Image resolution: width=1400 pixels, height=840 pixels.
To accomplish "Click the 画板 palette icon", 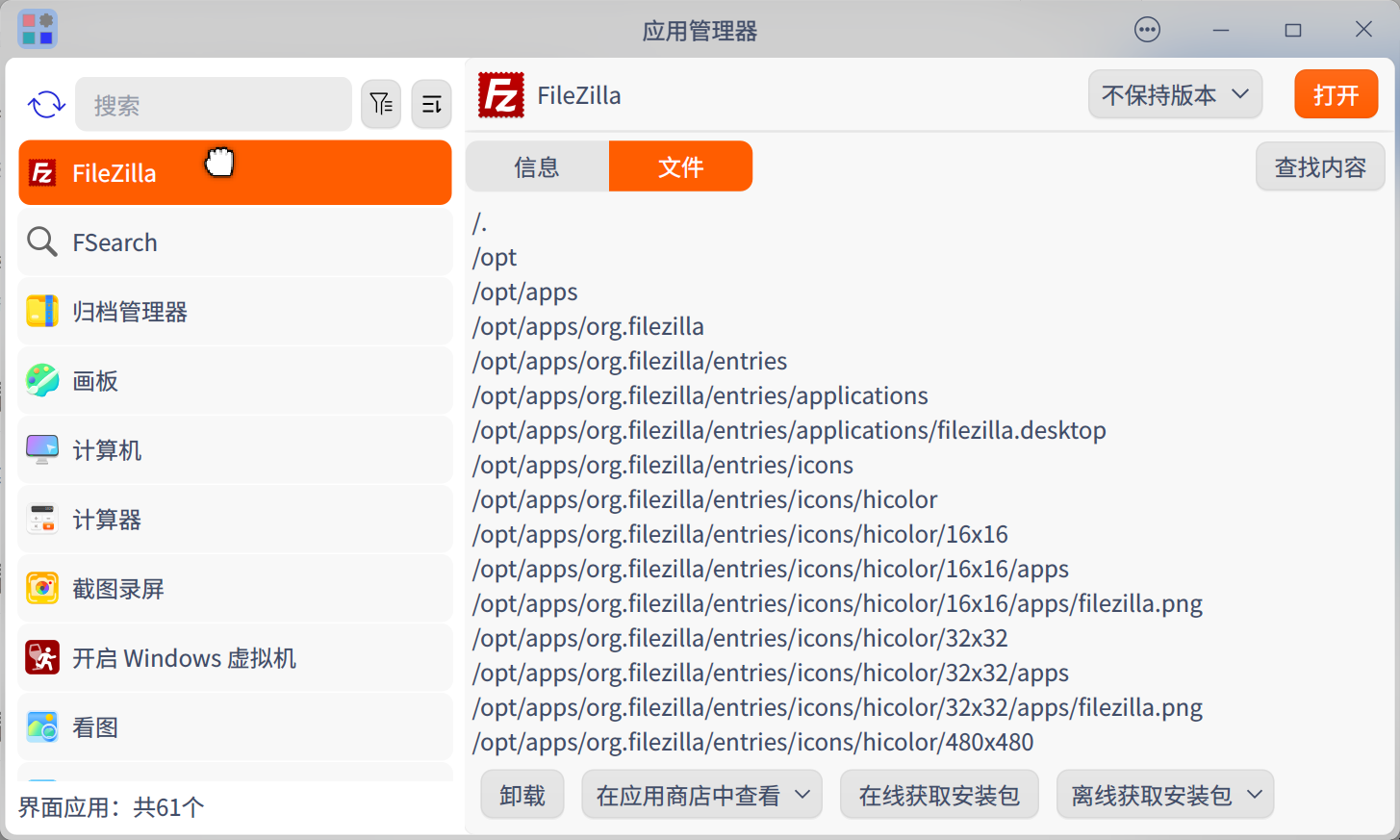I will point(42,381).
